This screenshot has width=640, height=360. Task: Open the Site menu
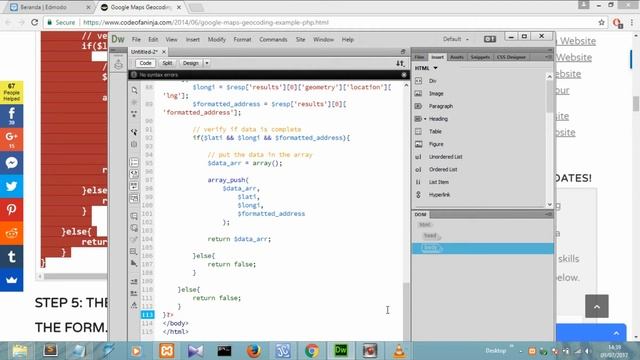[300, 40]
